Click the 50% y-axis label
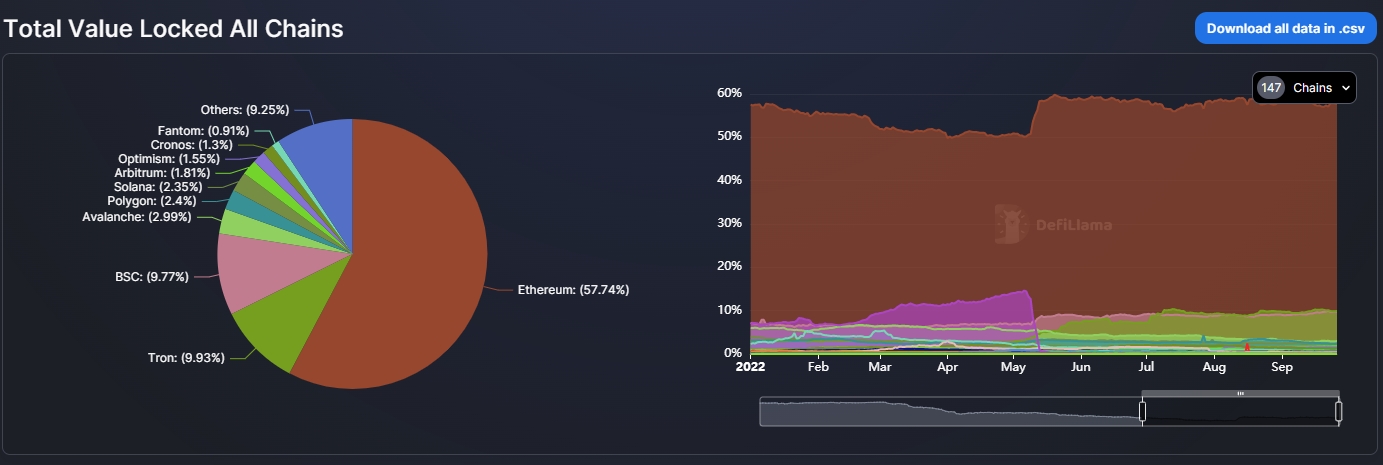Image resolution: width=1383 pixels, height=465 pixels. pyautogui.click(x=729, y=136)
